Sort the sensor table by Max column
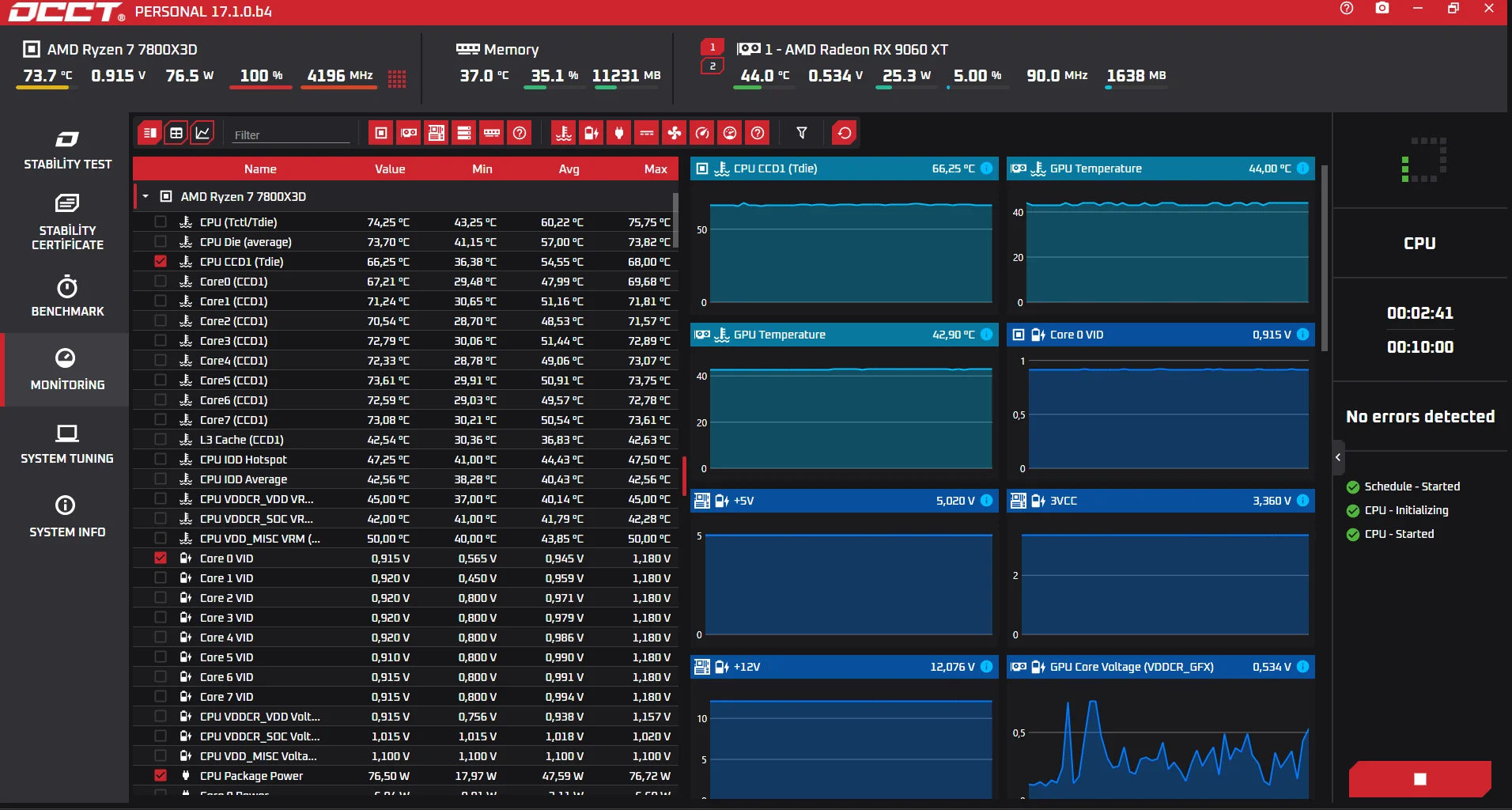Image resolution: width=1512 pixels, height=810 pixels. coord(656,169)
